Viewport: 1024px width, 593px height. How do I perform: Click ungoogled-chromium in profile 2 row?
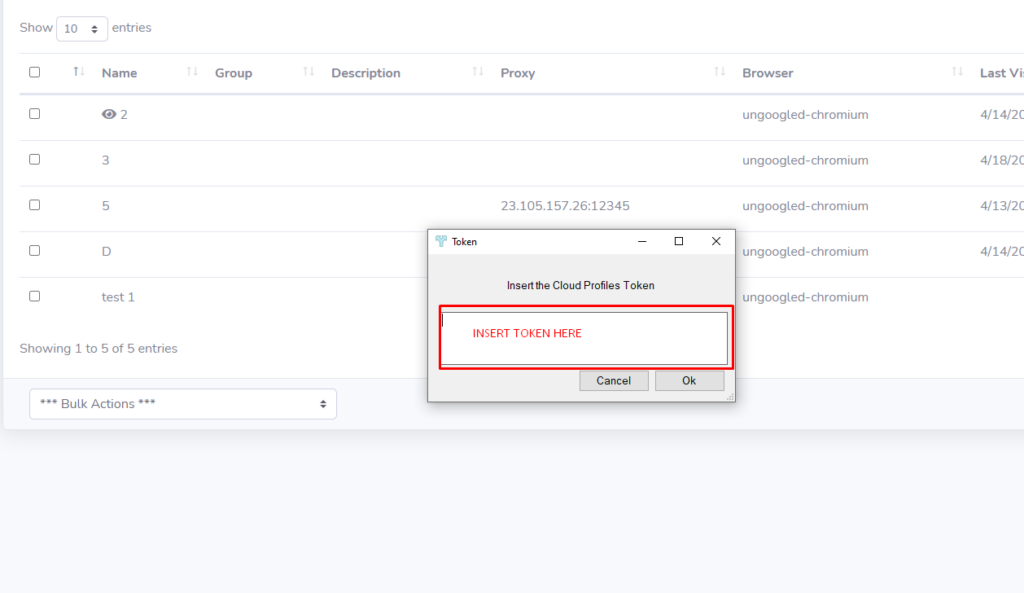[805, 115]
